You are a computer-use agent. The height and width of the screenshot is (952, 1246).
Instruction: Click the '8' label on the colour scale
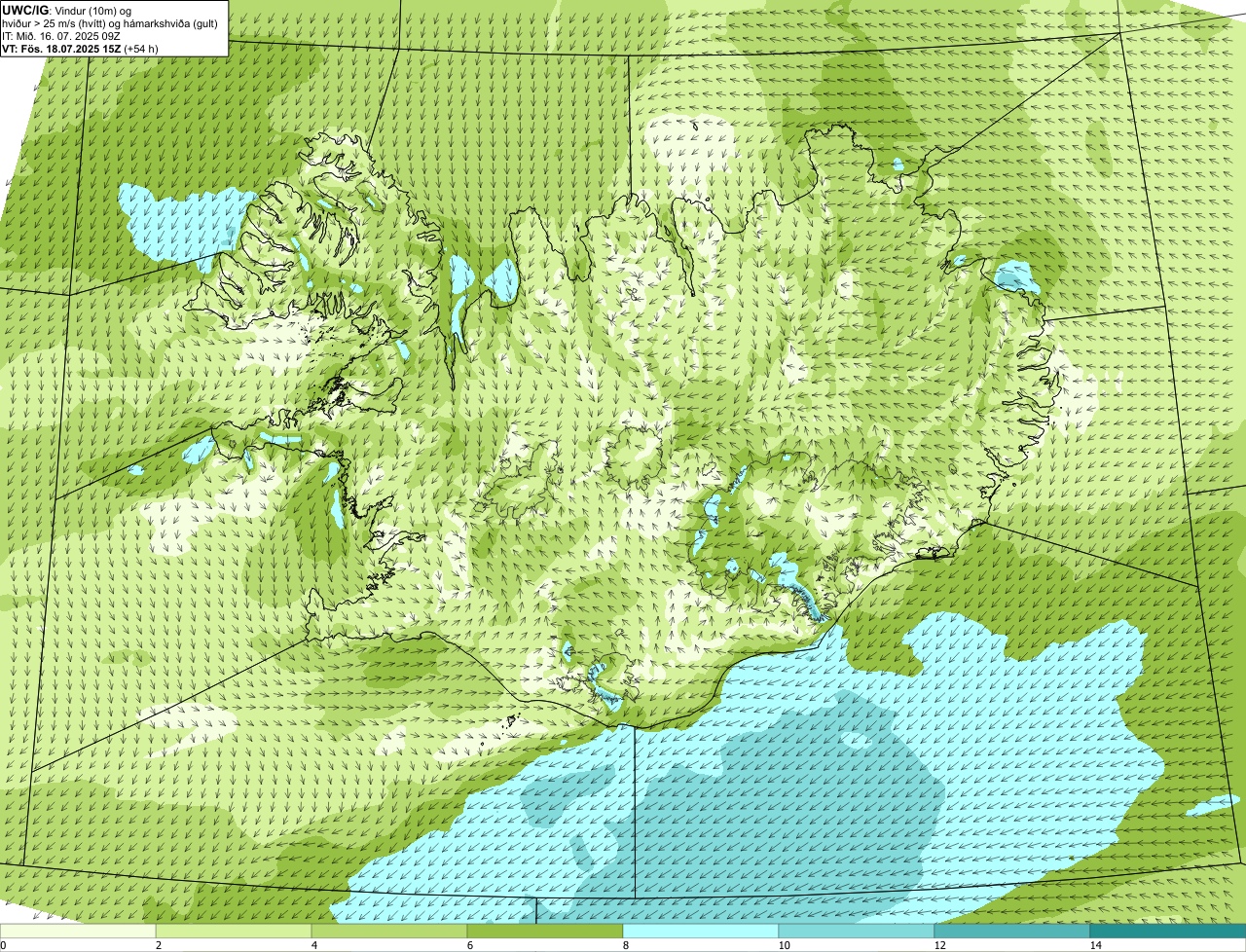pyautogui.click(x=626, y=945)
